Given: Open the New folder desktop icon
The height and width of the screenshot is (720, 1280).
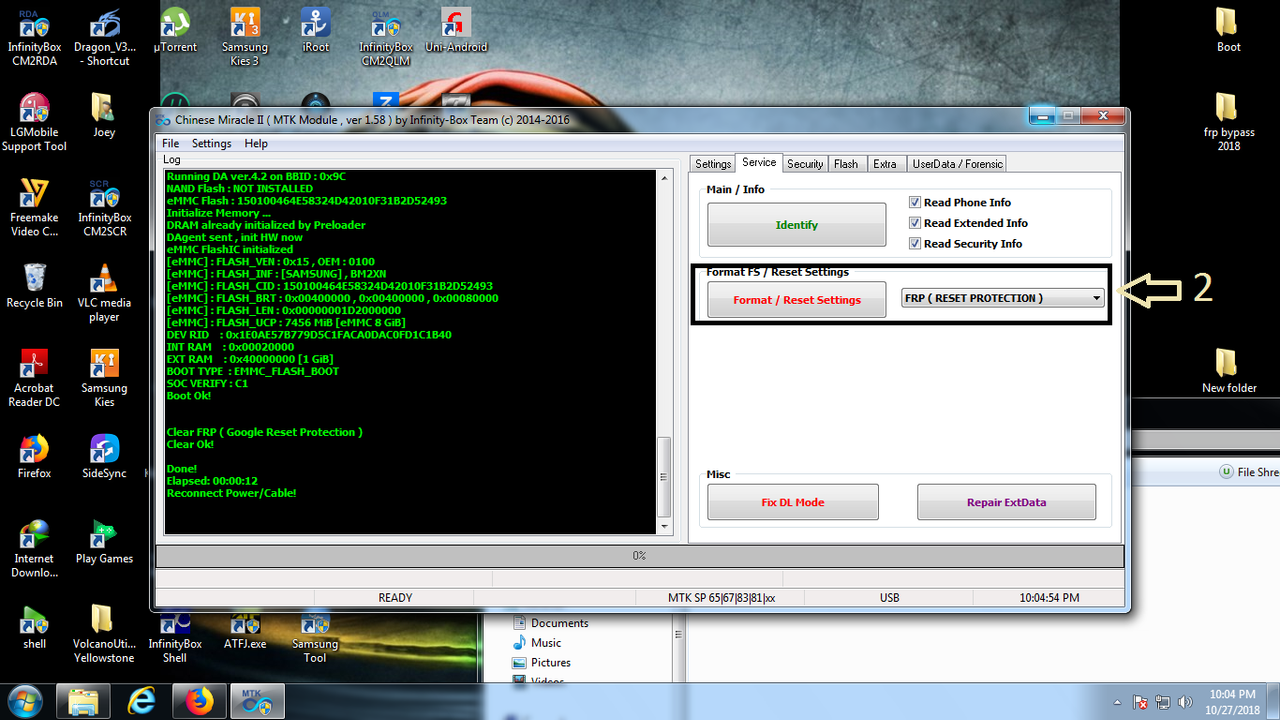Looking at the screenshot, I should click(1229, 372).
